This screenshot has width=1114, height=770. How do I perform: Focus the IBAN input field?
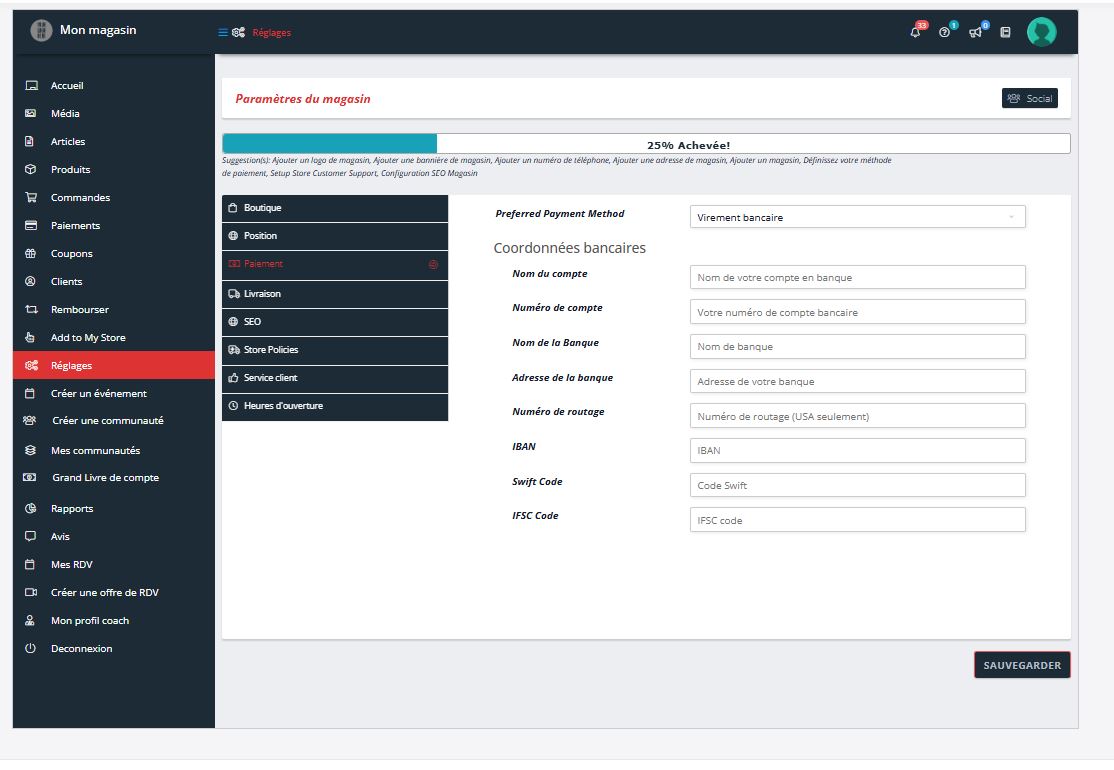[x=857, y=451]
